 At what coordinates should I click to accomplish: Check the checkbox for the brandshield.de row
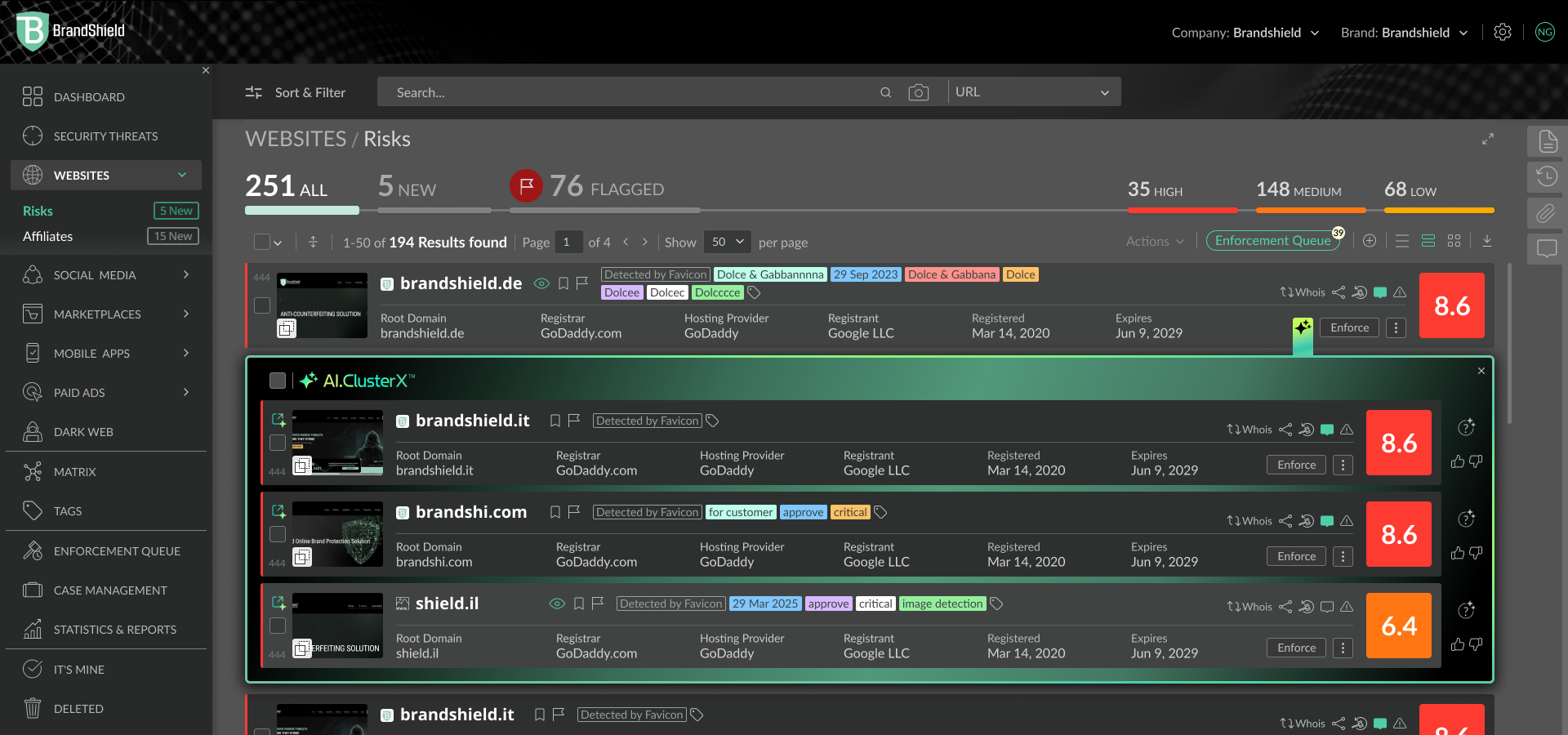(262, 305)
